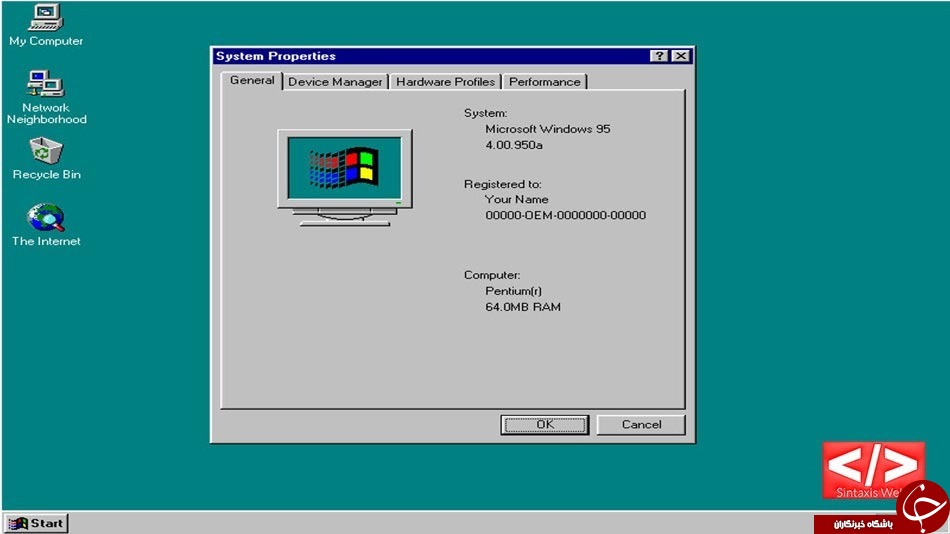Click product ID 00000-OEM-0000000-00000
The image size is (950, 534).
(565, 215)
